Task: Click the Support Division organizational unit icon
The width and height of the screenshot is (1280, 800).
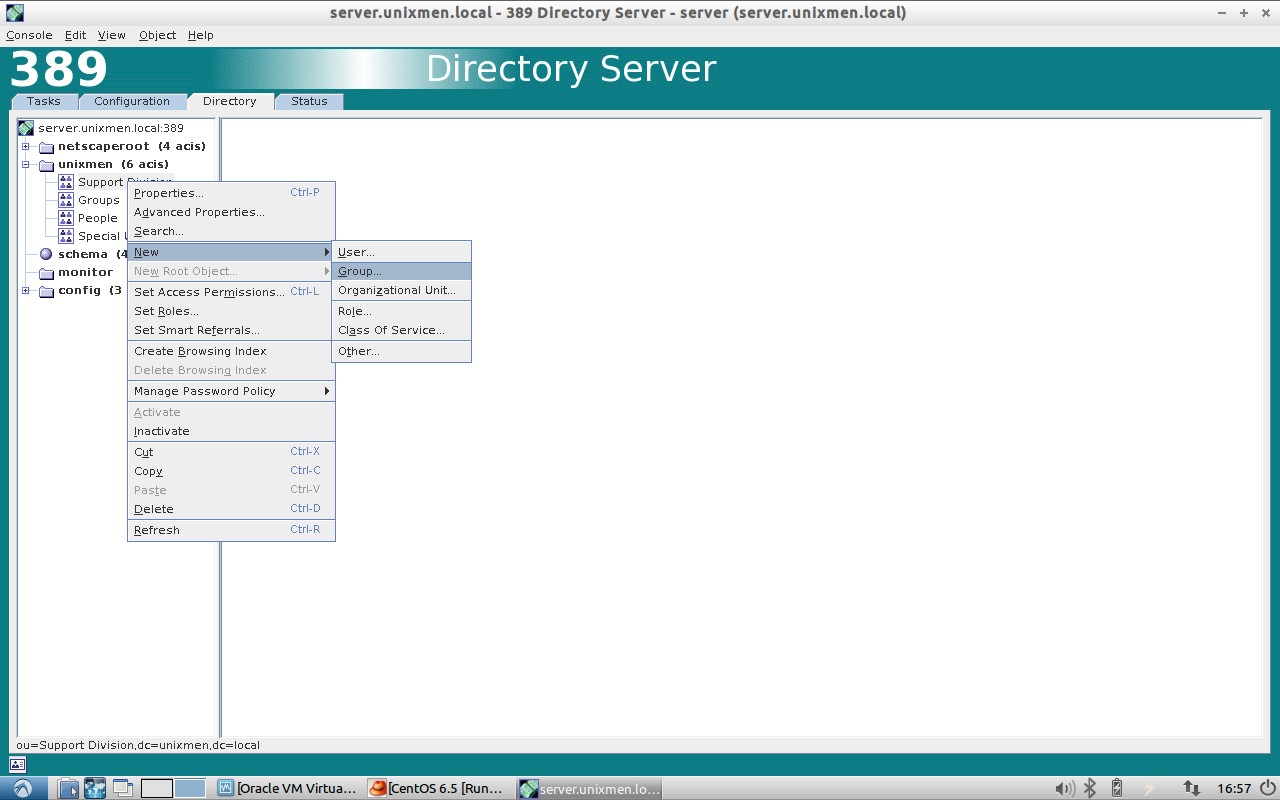Action: (66, 182)
